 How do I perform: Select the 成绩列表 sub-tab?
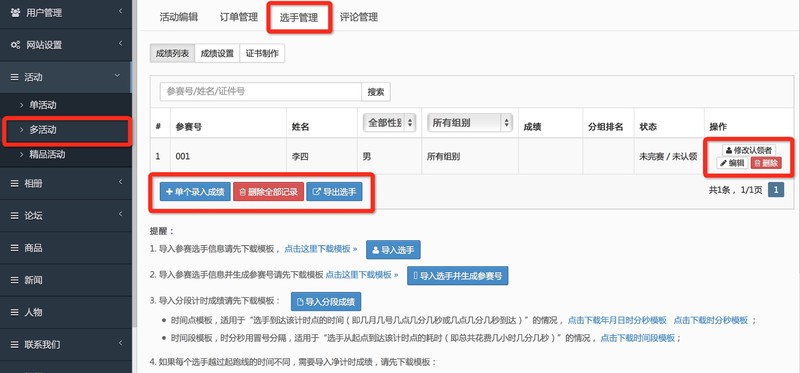(172, 54)
